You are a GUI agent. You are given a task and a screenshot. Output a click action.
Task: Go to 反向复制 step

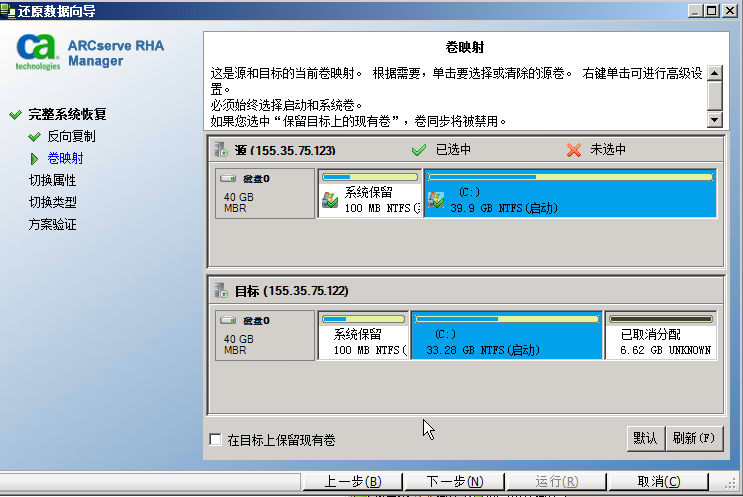point(71,136)
